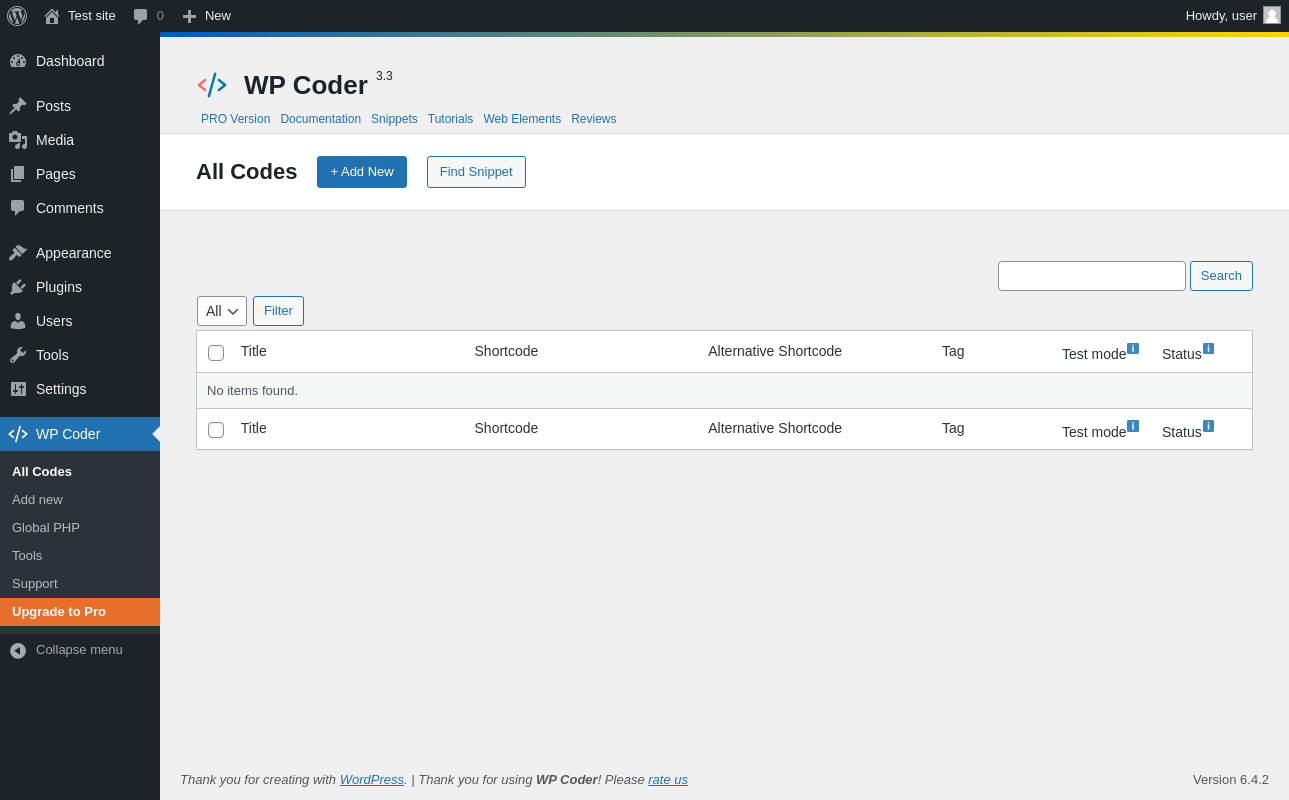Screen dimensions: 1289x800
Task: Click info icon next to footer Status
Action: [1208, 426]
